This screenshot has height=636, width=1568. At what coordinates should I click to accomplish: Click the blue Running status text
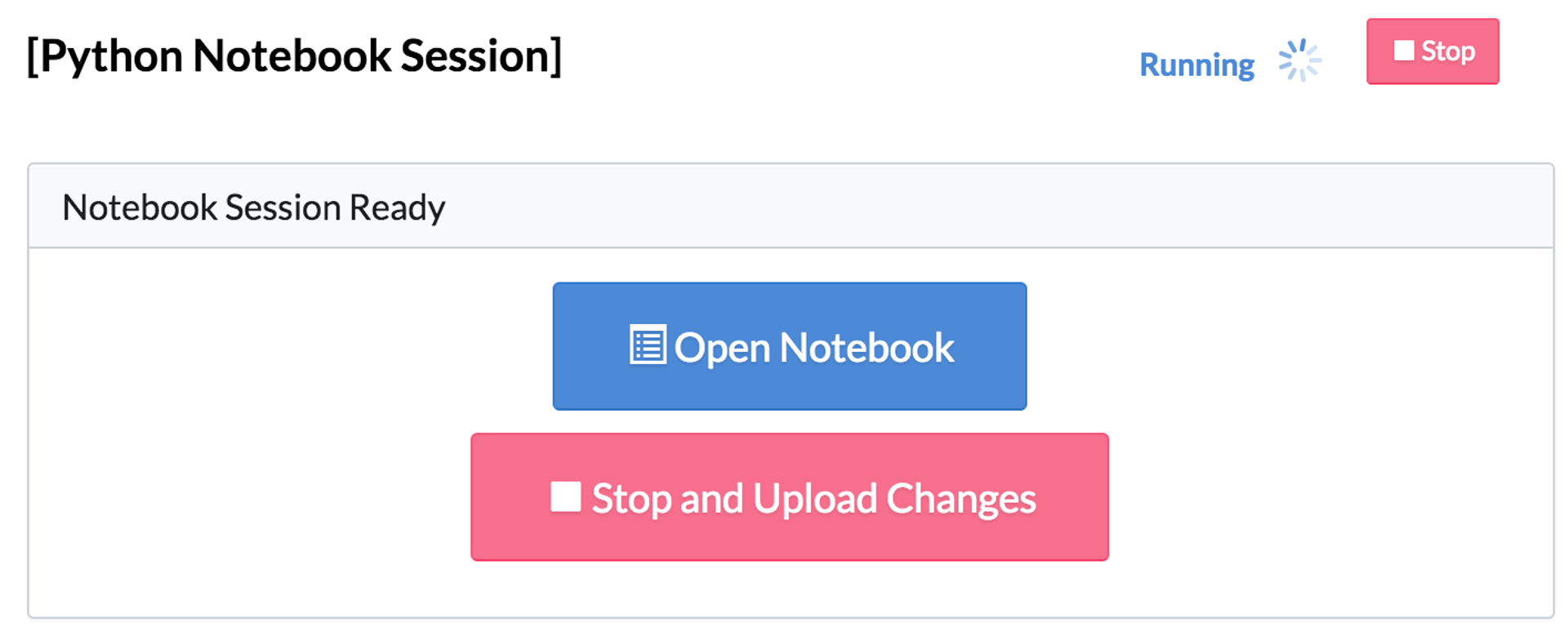(1196, 63)
